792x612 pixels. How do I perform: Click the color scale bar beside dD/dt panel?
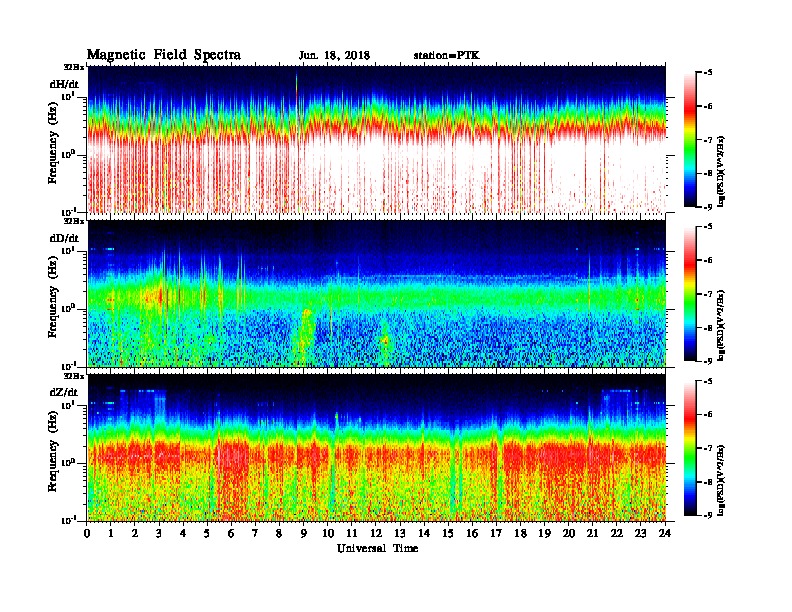pos(690,294)
